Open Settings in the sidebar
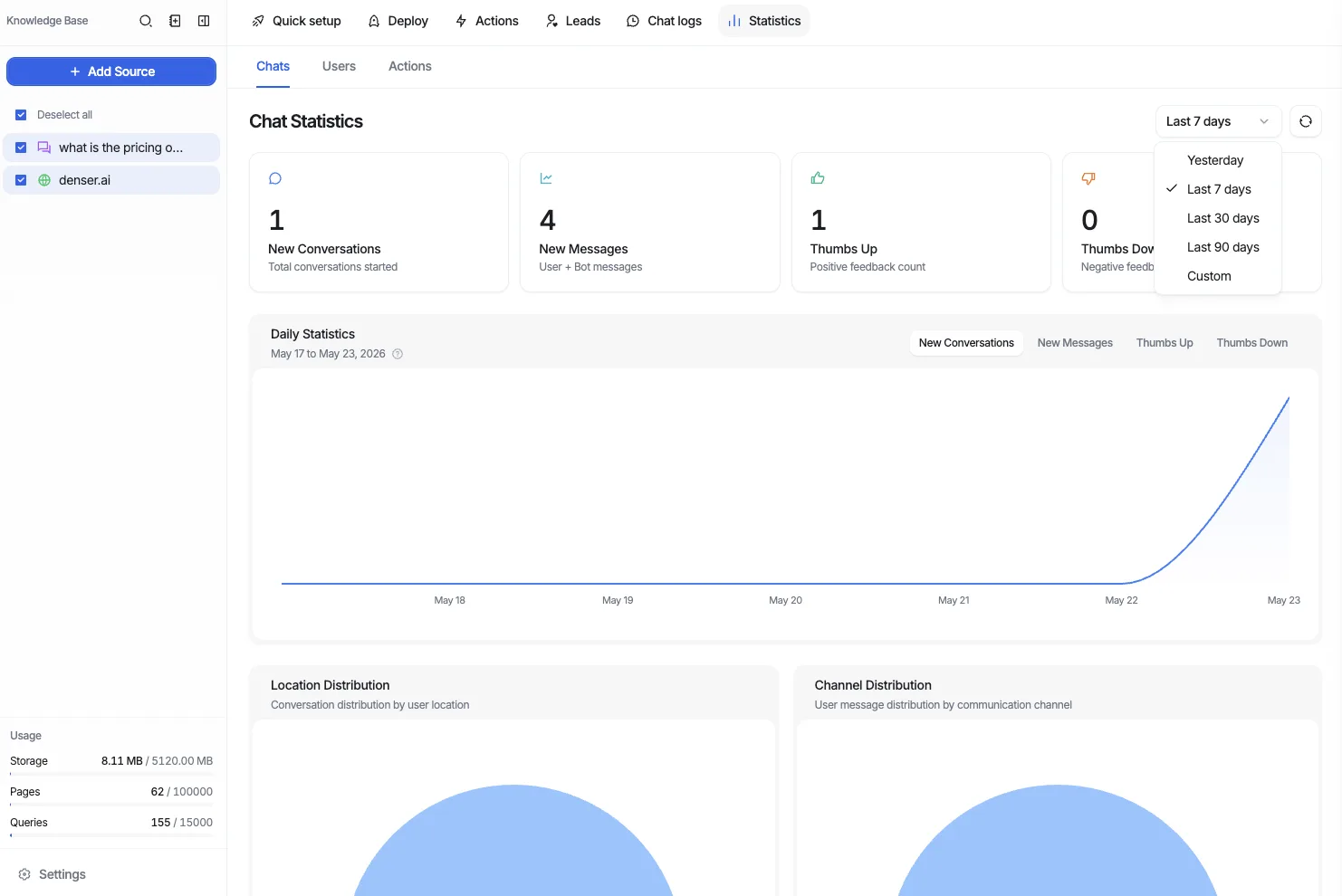1342x896 pixels. click(x=53, y=874)
